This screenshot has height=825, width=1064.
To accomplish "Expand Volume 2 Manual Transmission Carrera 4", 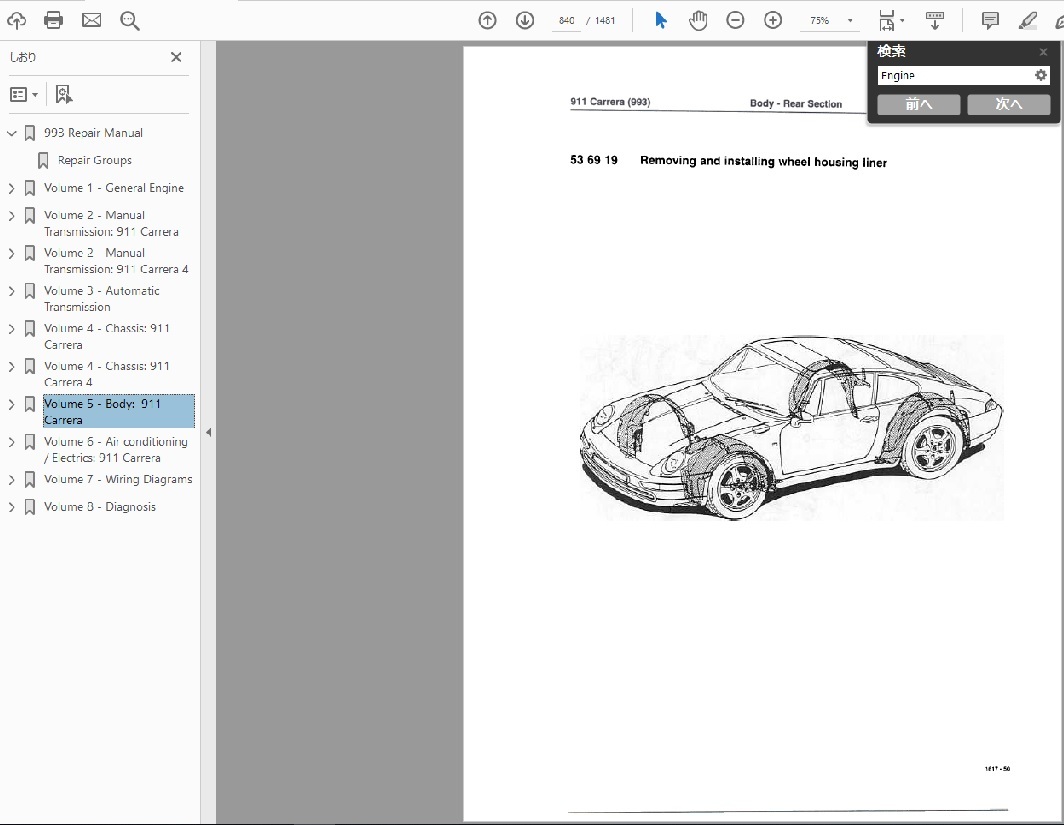I will coord(12,253).
